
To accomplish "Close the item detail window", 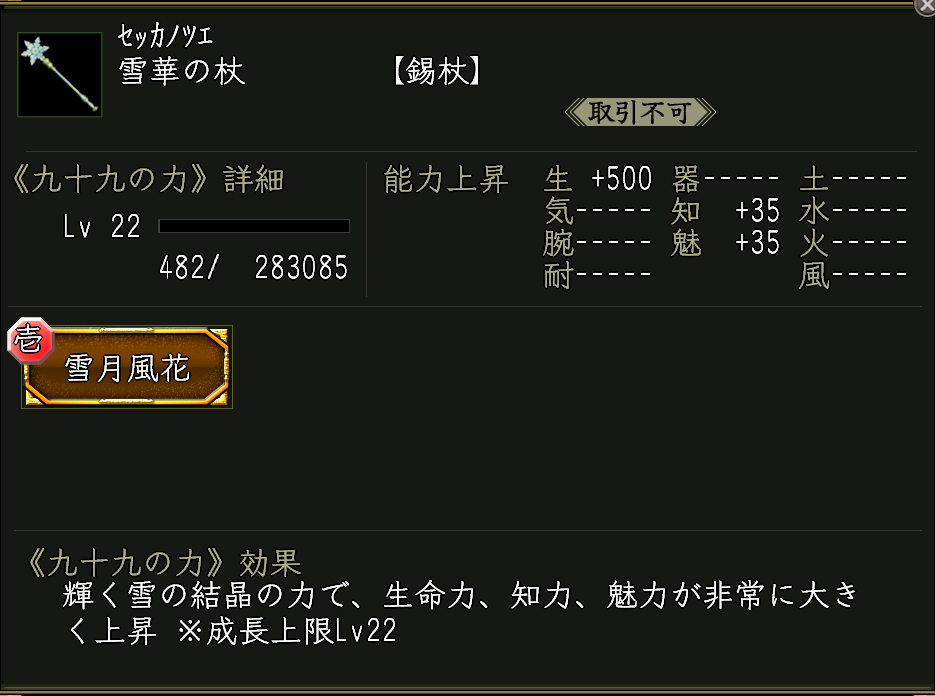I will pos(925,7).
